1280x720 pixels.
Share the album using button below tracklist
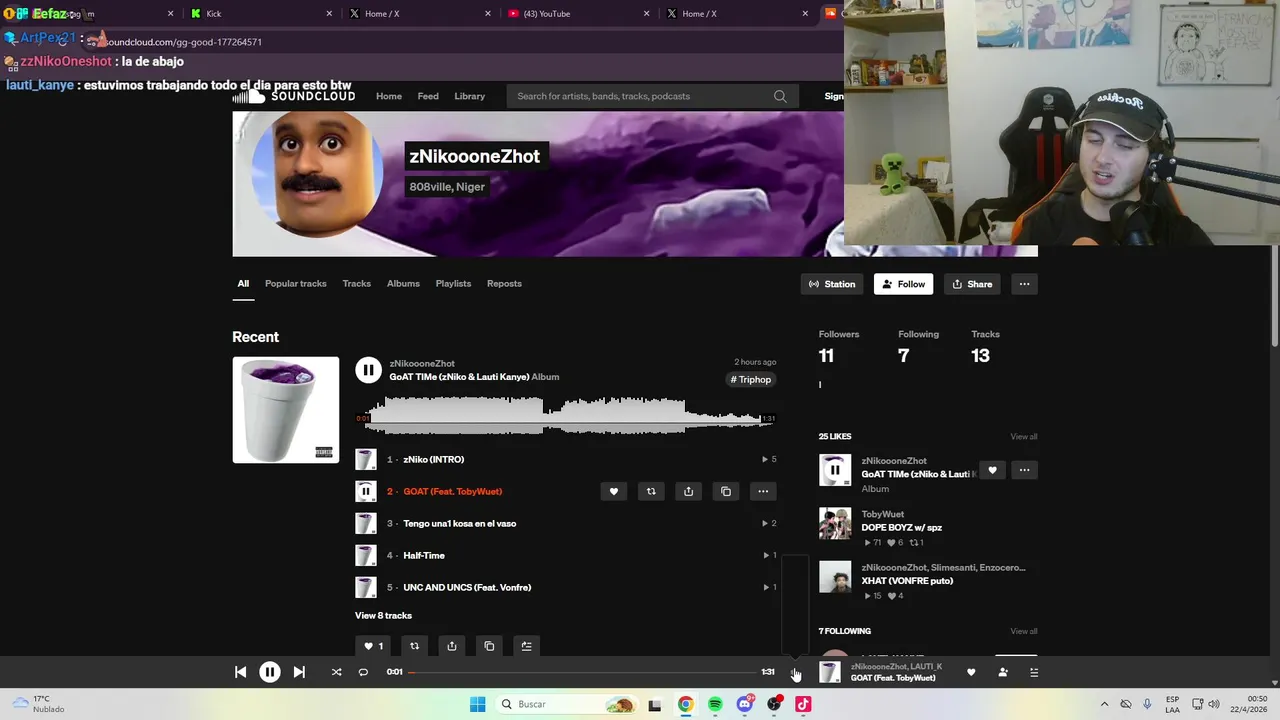(x=452, y=646)
